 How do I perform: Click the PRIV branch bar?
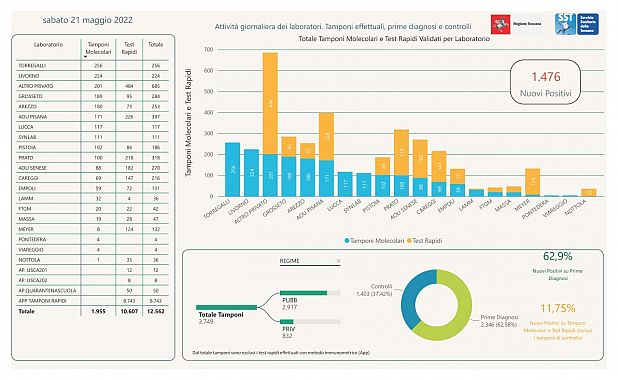click(287, 322)
